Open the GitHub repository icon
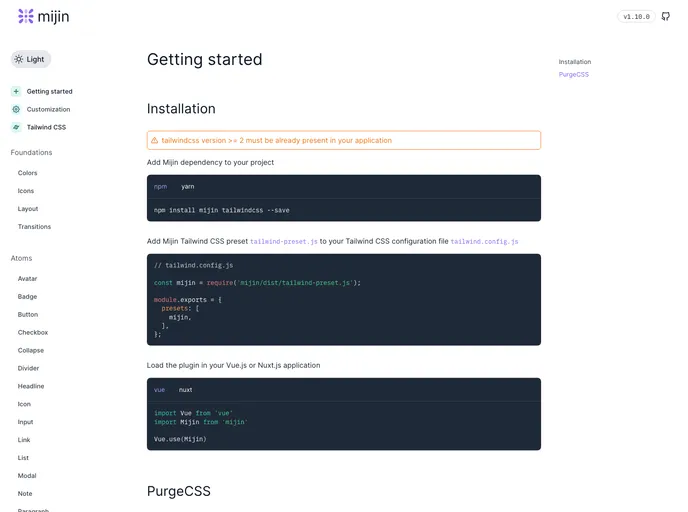688x512 pixels. click(666, 16)
